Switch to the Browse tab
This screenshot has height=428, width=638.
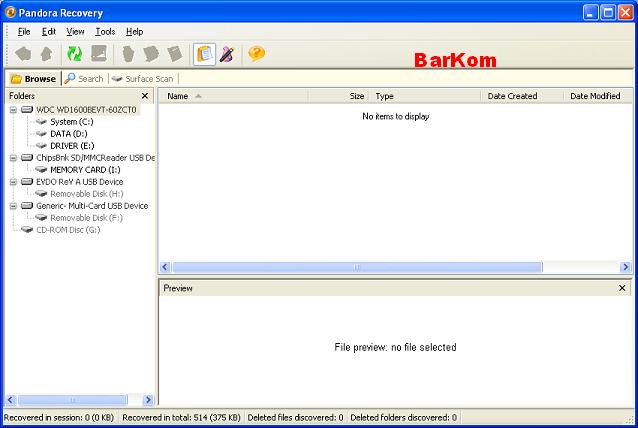[33, 79]
